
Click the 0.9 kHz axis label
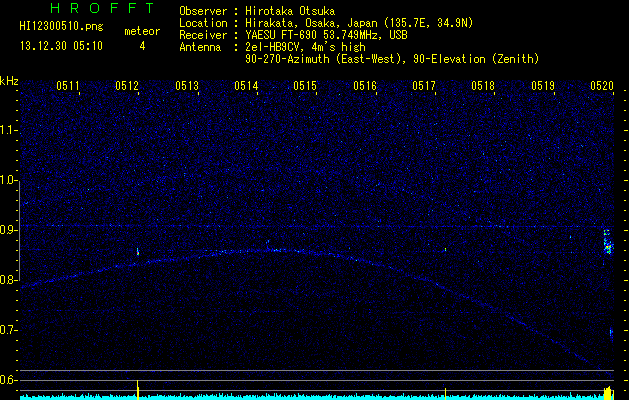[8, 230]
